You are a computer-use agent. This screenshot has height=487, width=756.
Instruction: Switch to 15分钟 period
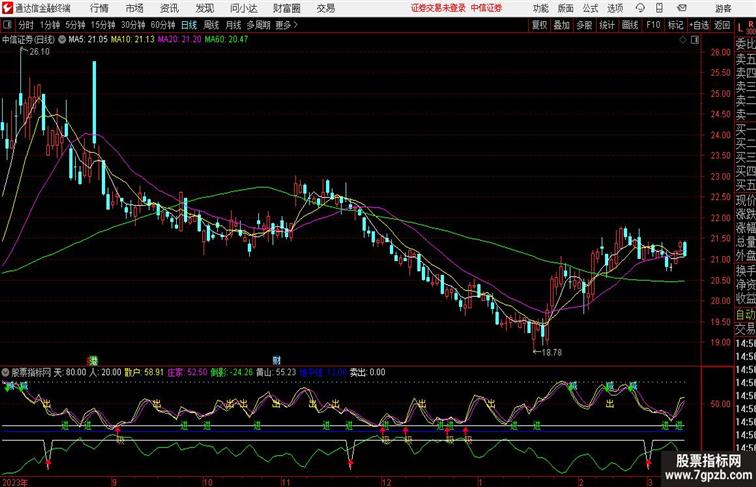click(x=103, y=25)
